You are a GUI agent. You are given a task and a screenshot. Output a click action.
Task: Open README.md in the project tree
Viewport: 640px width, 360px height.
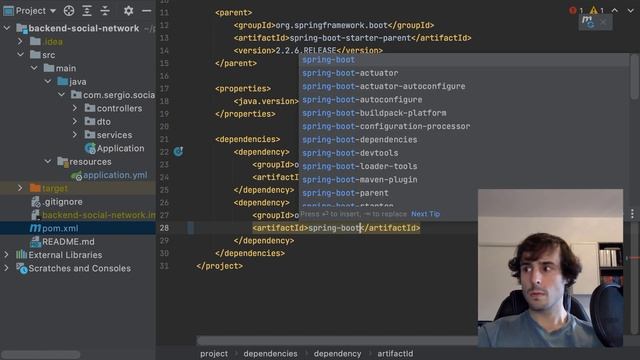click(68, 242)
